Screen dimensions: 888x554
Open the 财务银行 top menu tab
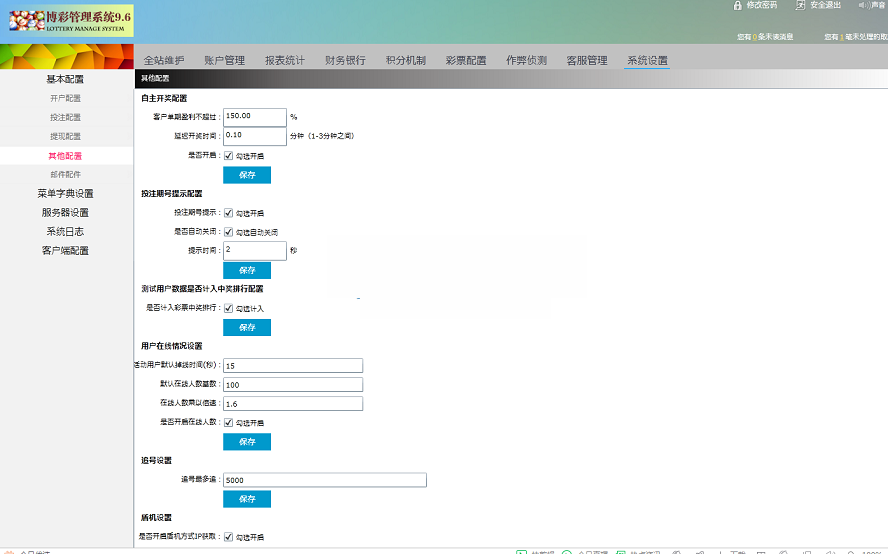345,61
